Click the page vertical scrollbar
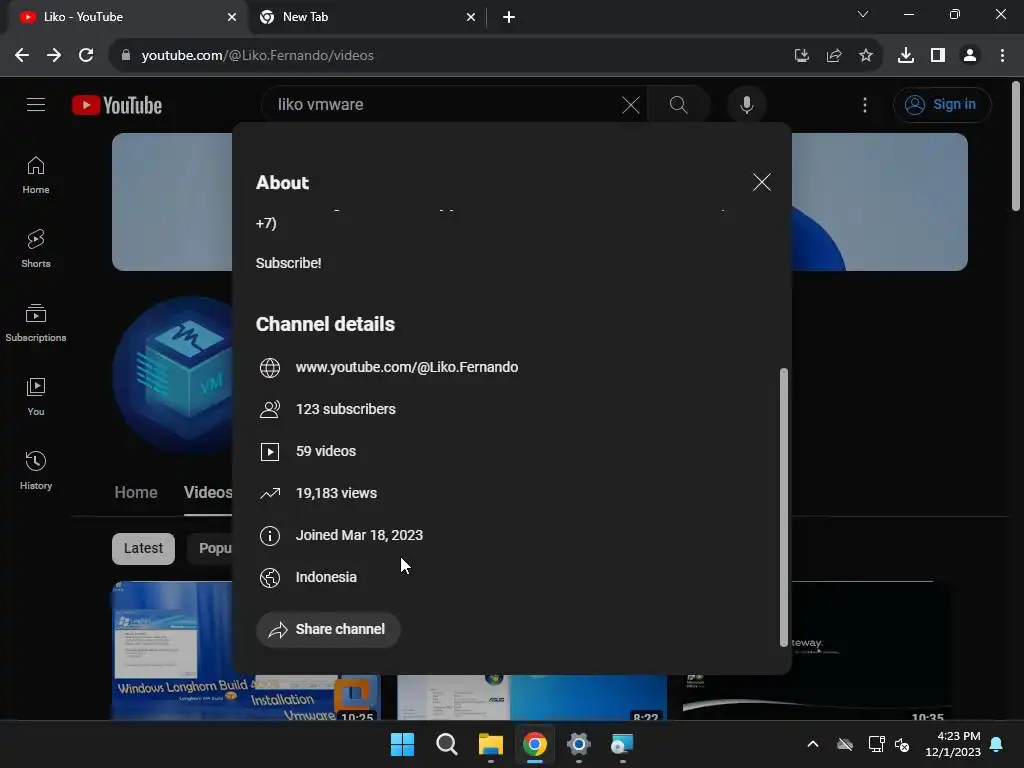This screenshot has width=1024, height=768. (1016, 146)
